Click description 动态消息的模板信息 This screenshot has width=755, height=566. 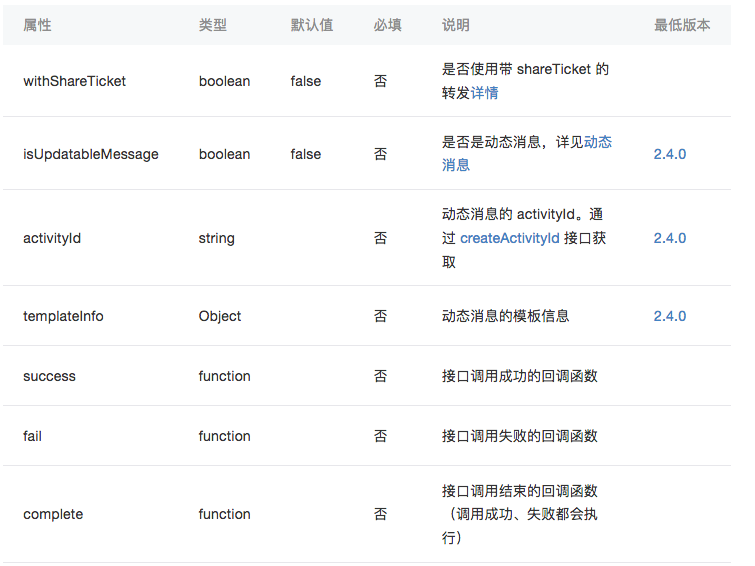(506, 316)
